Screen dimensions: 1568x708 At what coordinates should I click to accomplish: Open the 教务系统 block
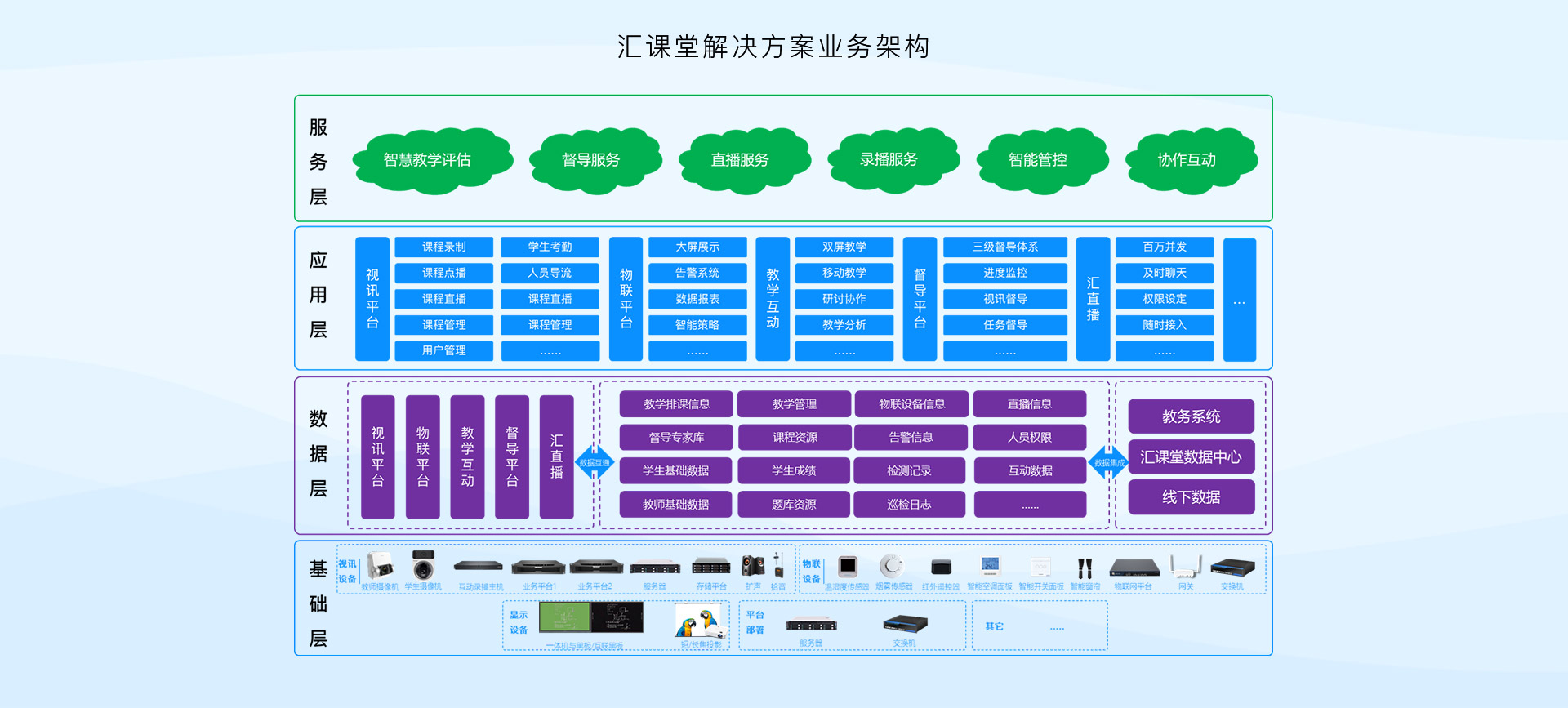(x=1192, y=416)
